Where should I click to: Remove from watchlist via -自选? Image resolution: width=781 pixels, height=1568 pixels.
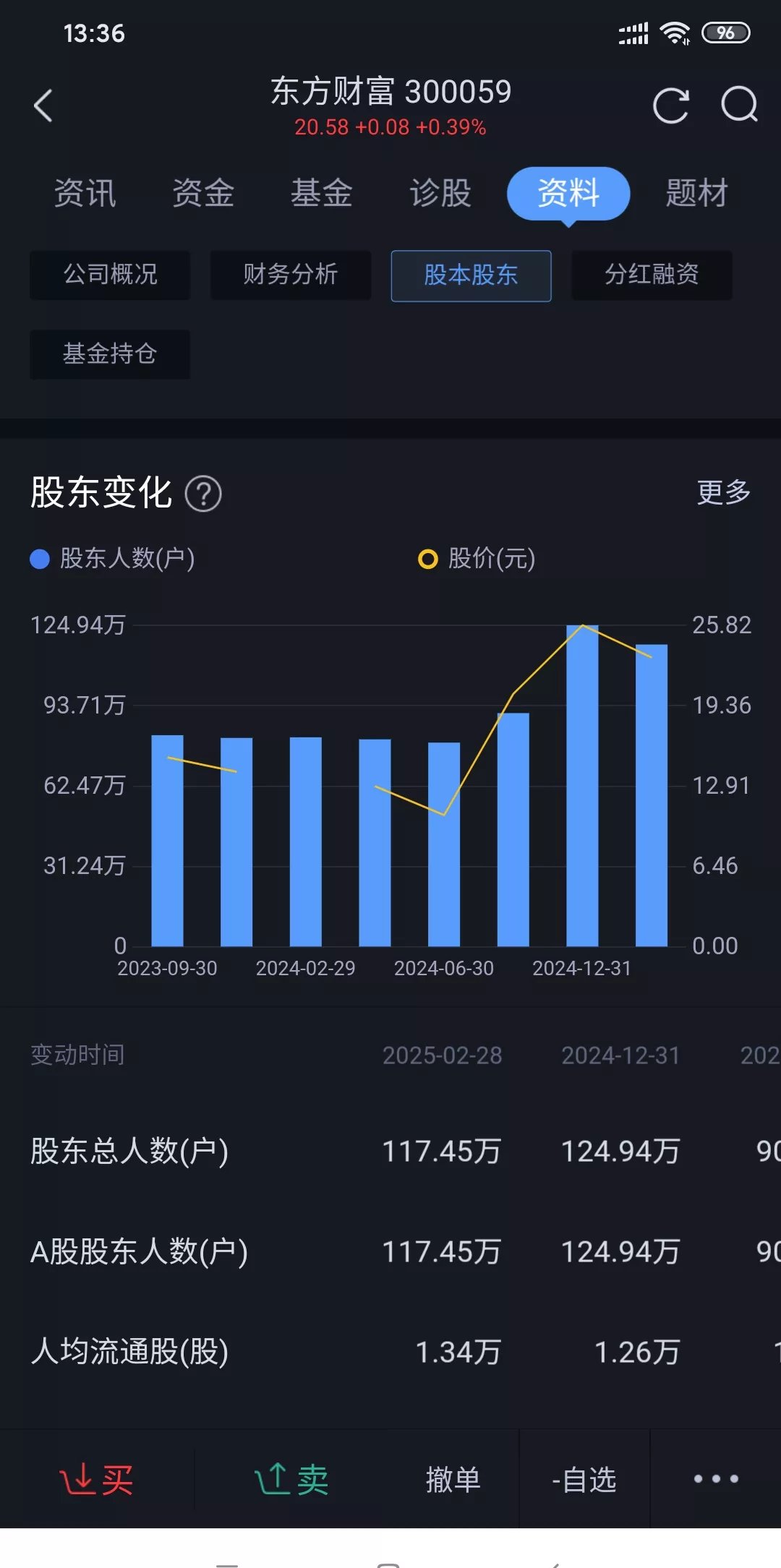584,1480
